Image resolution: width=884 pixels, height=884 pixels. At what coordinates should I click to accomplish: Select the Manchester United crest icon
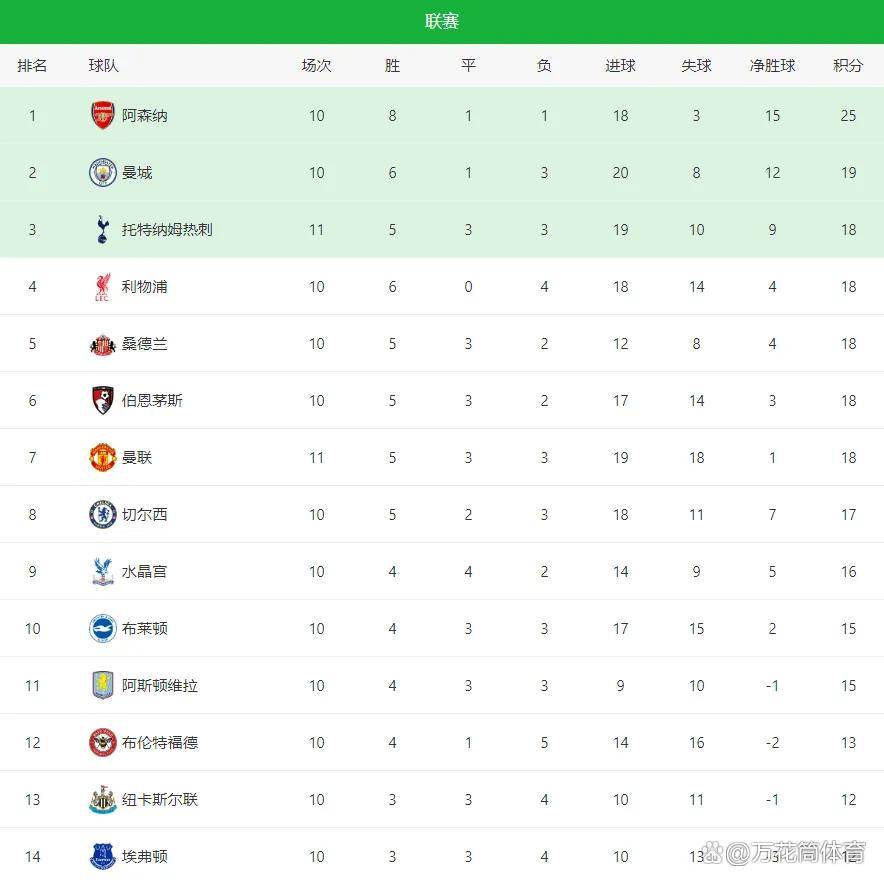pos(103,458)
